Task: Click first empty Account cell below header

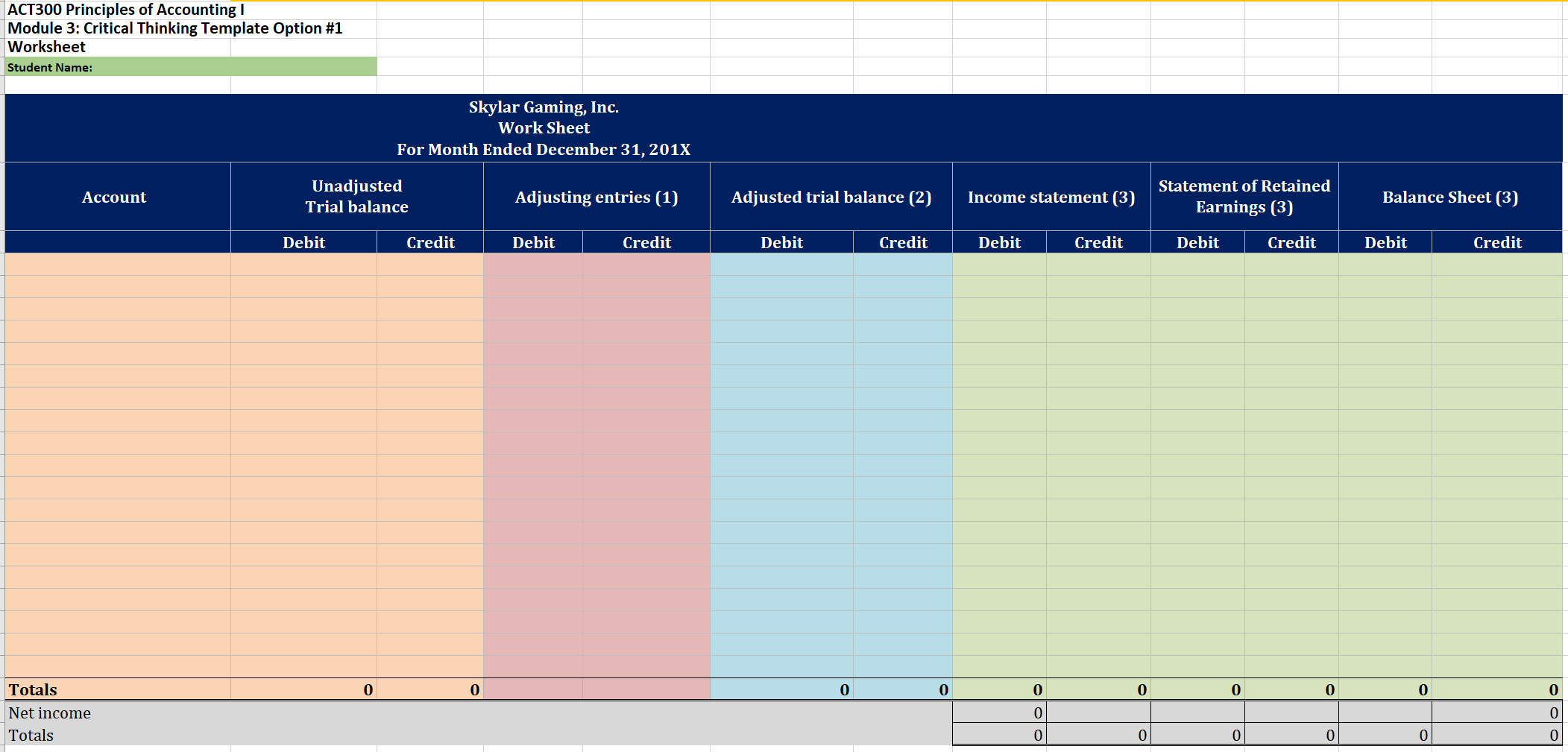Action: [118, 265]
